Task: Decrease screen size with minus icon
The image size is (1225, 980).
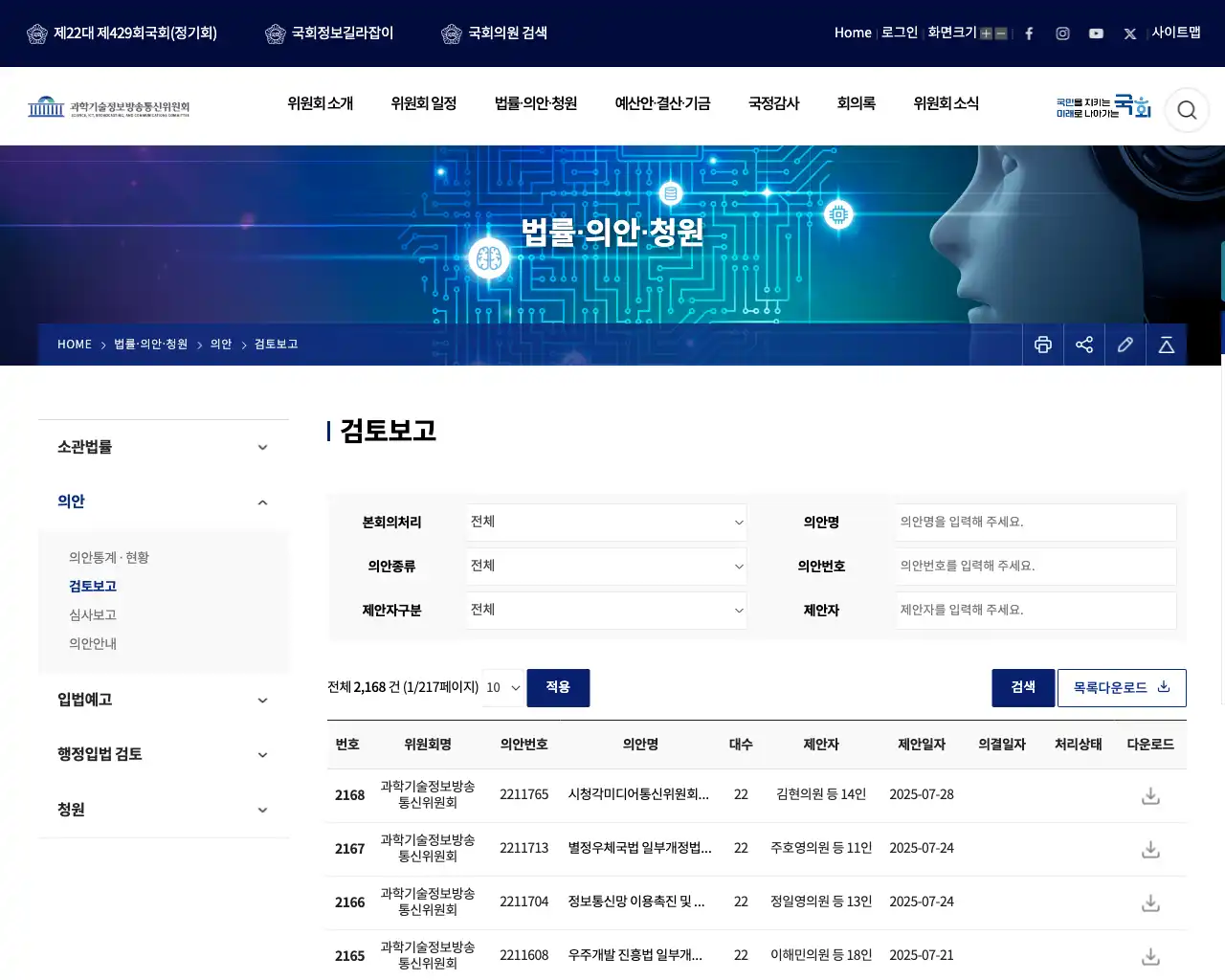Action: [1001, 33]
